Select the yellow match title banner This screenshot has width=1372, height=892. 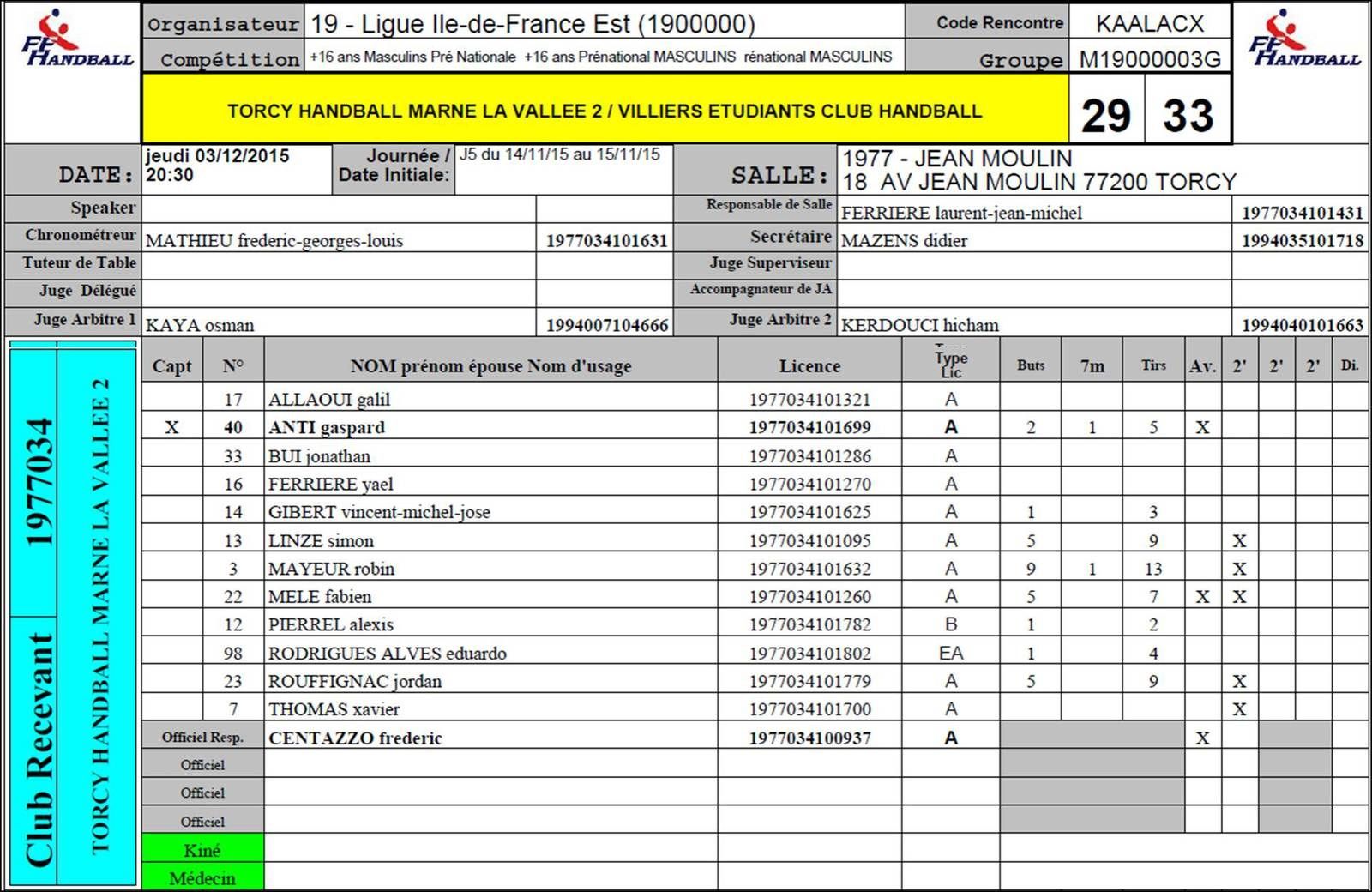[605, 109]
